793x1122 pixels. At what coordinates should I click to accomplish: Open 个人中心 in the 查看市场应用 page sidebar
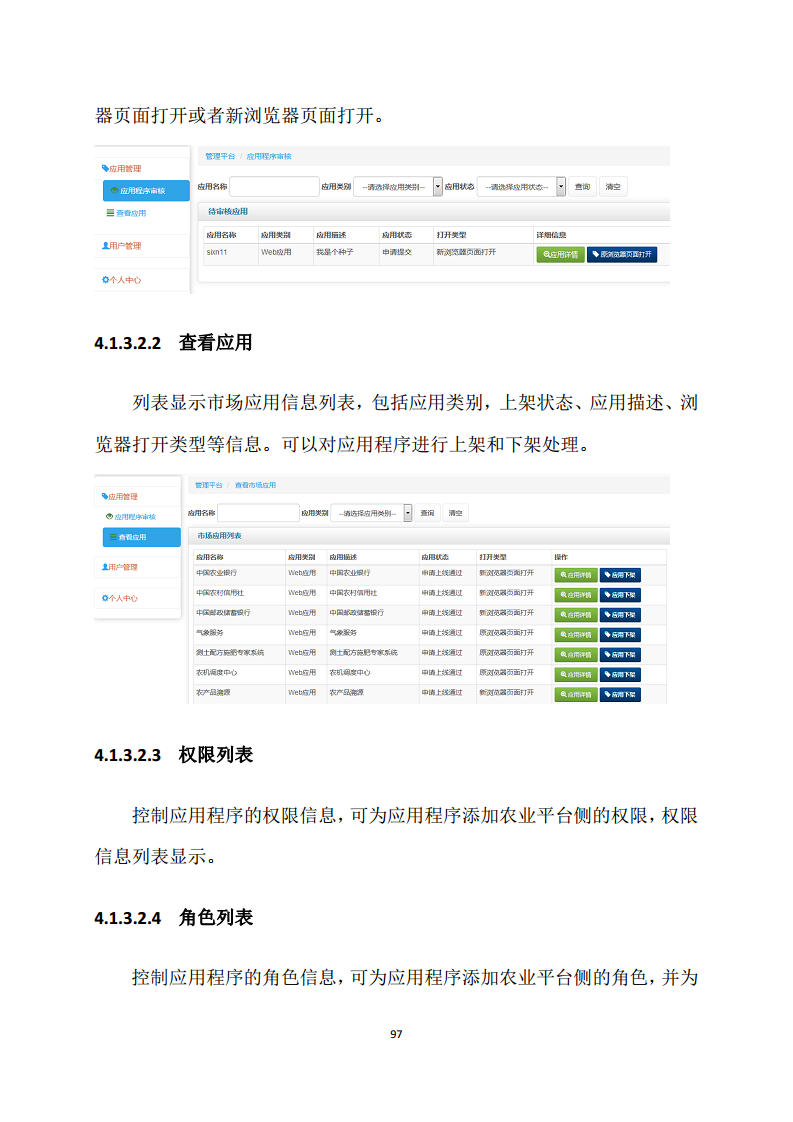120,598
